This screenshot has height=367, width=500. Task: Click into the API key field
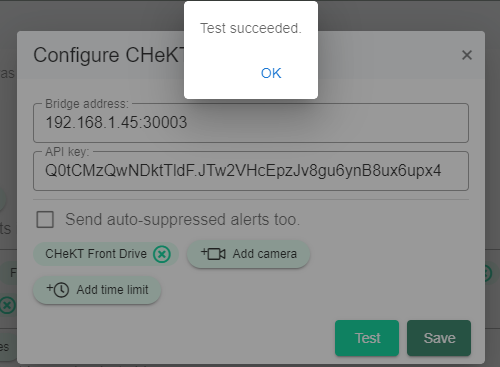click(x=251, y=171)
